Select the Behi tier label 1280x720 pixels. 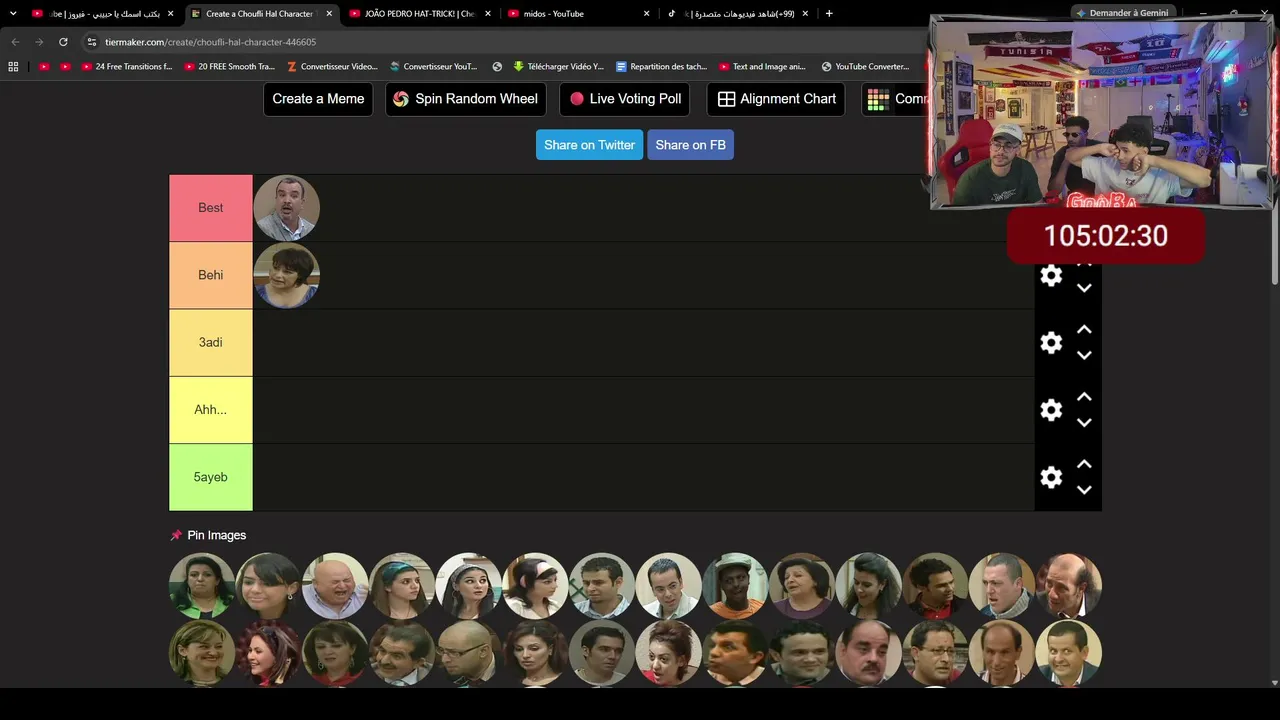click(211, 275)
